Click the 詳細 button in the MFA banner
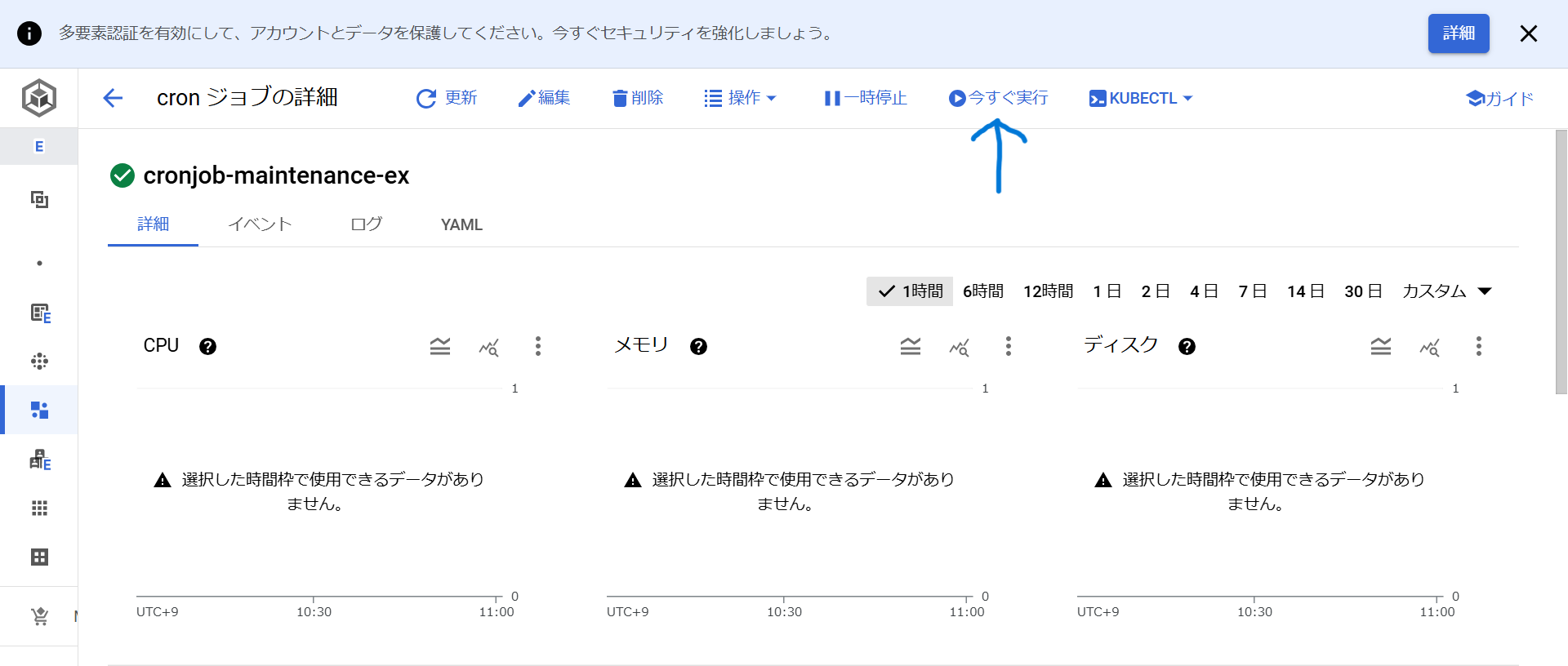Viewport: 1568px width, 666px height. [1459, 33]
